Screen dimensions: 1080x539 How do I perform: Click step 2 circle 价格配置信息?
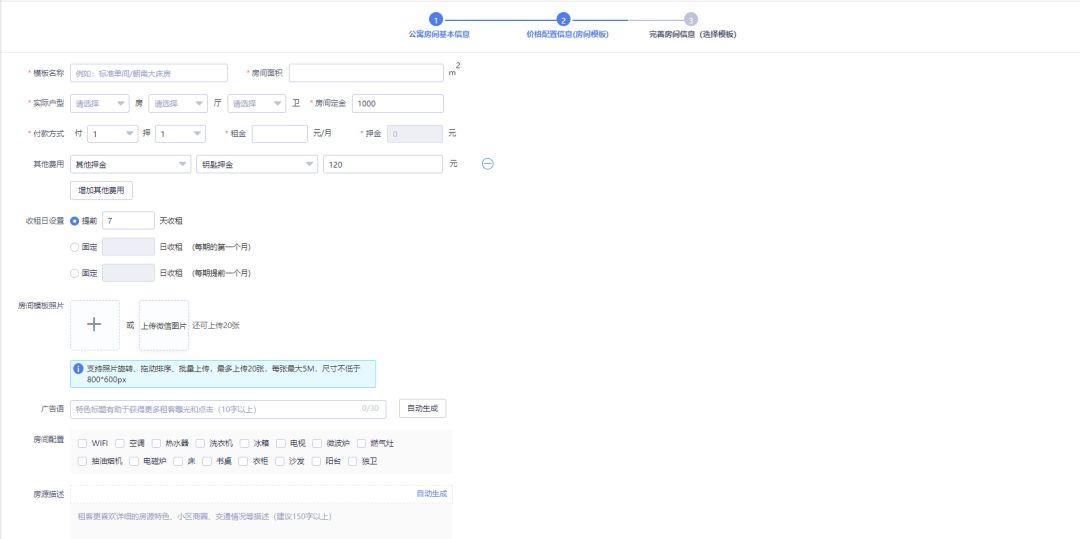pyautogui.click(x=563, y=19)
